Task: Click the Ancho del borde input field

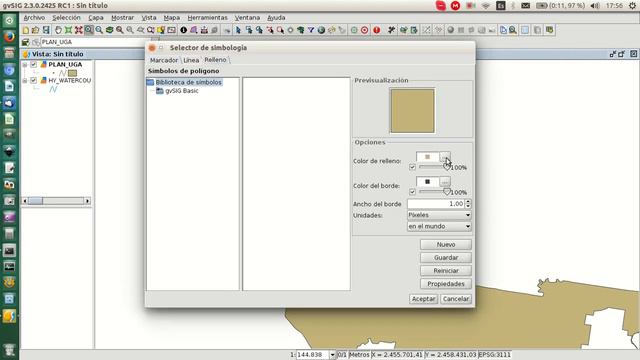Action: (x=436, y=204)
